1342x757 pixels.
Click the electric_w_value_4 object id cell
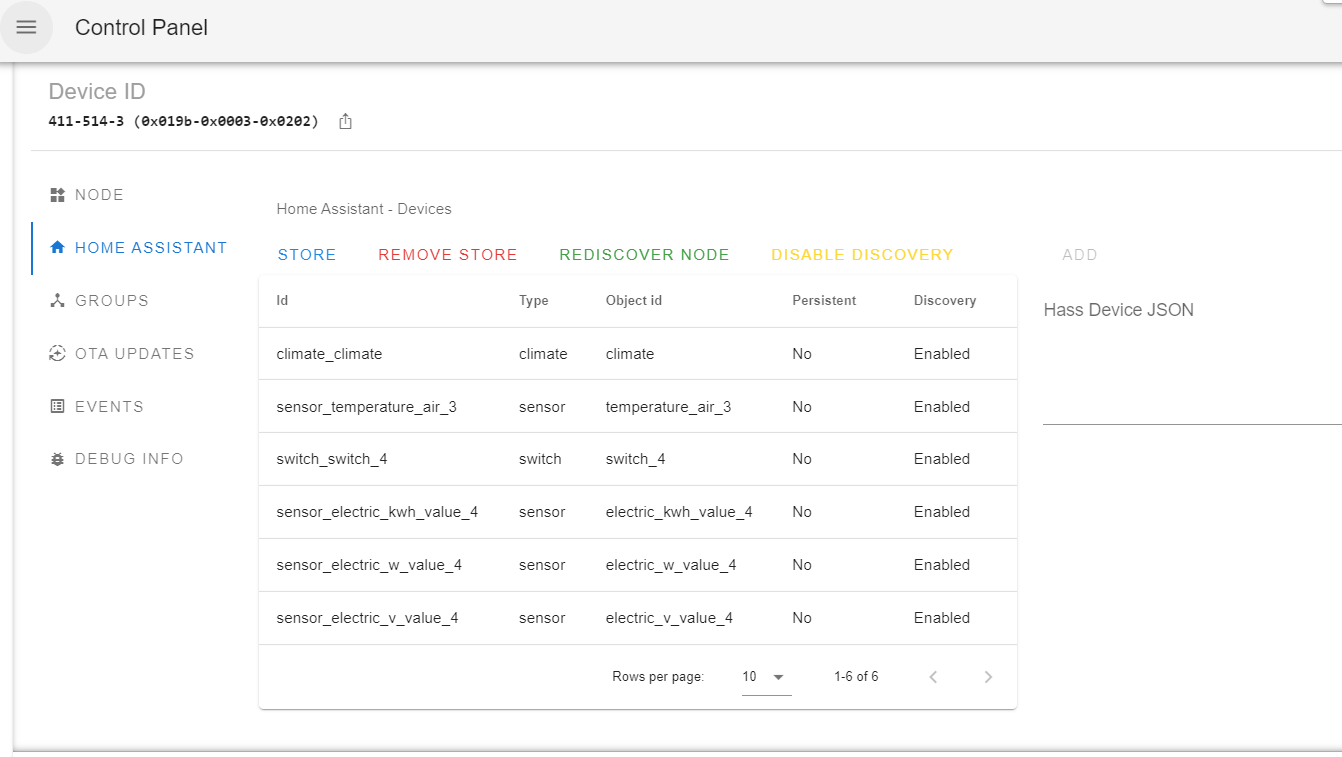pos(671,565)
